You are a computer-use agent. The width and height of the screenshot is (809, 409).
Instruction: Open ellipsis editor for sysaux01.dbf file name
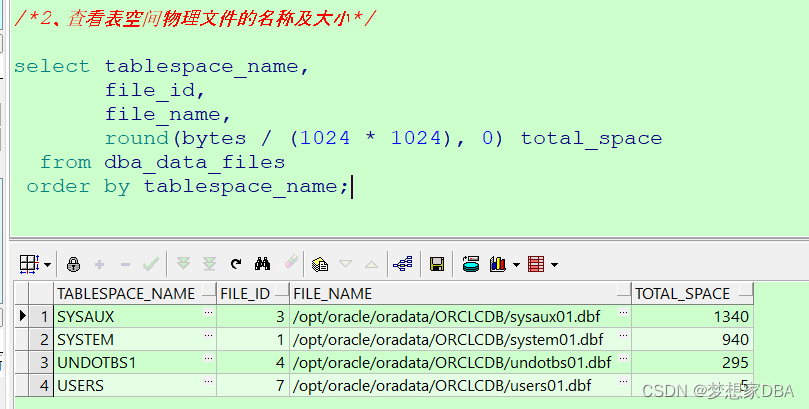(x=623, y=312)
